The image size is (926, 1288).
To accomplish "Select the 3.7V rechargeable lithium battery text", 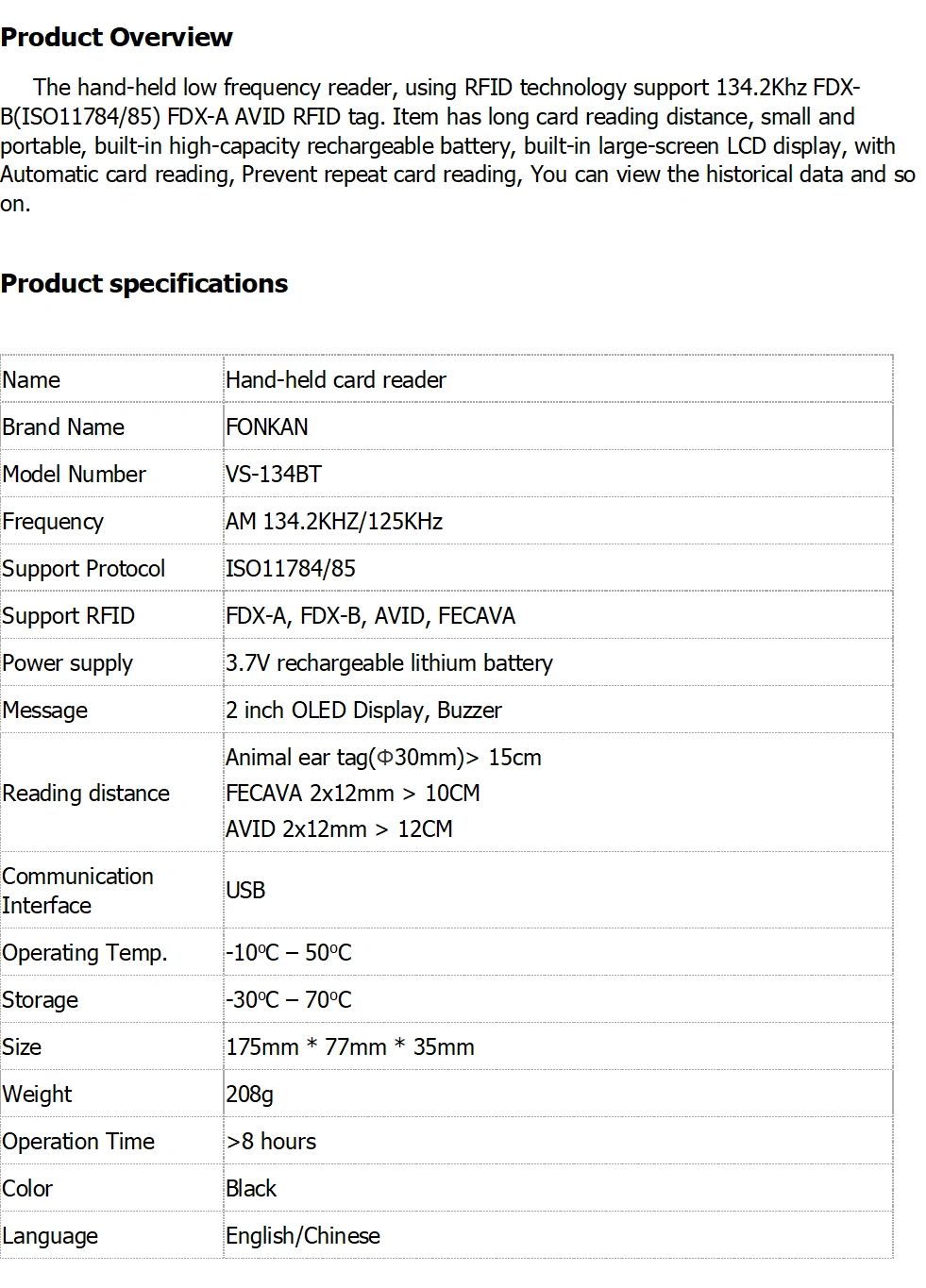I will pyautogui.click(x=389, y=663).
